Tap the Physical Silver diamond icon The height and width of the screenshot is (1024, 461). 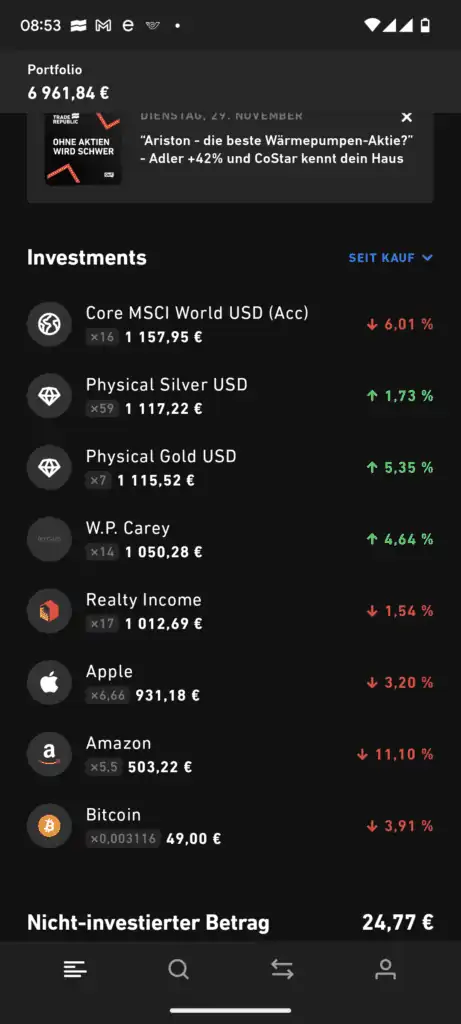(49, 396)
